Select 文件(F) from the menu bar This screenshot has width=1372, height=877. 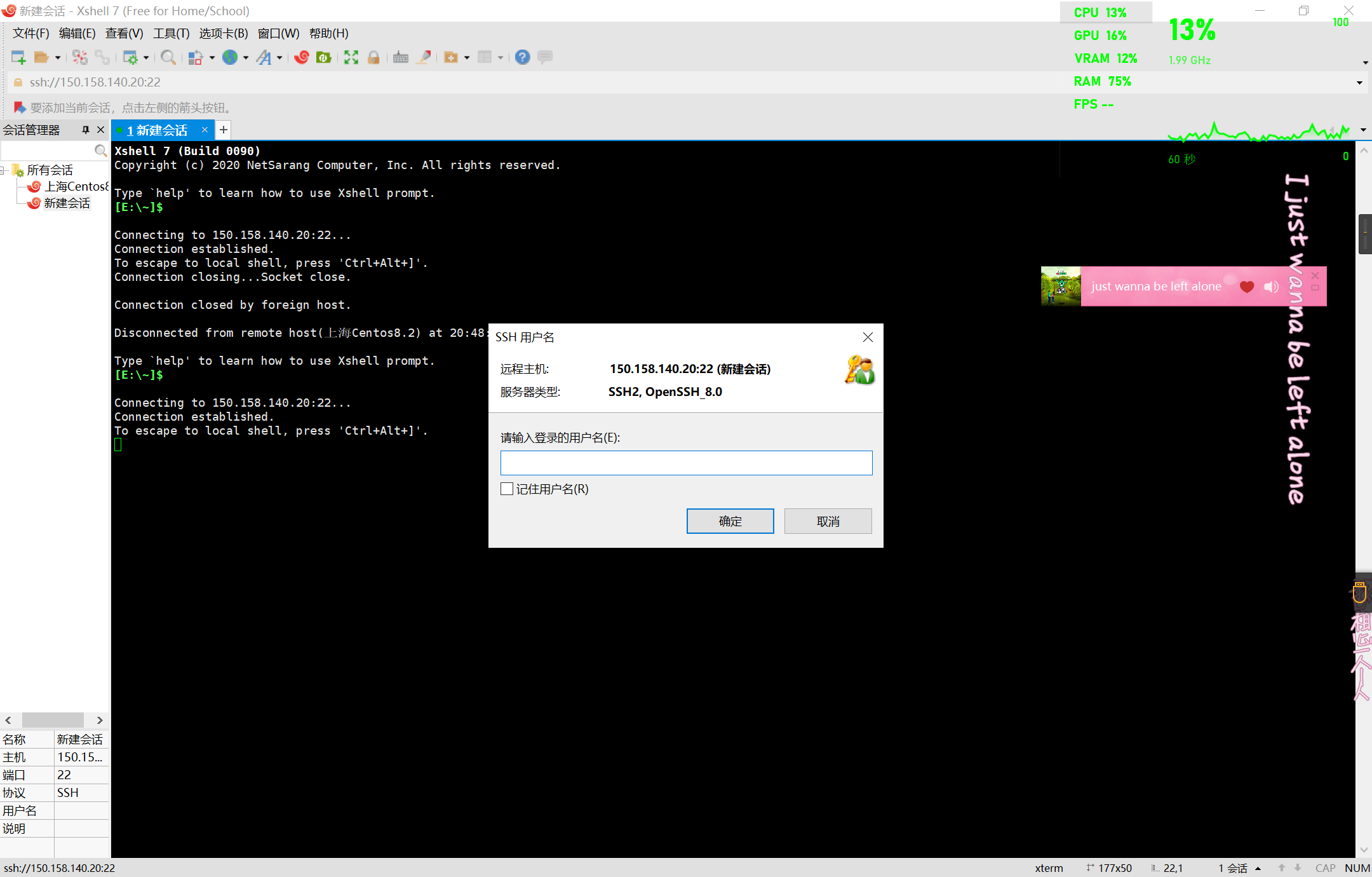point(29,33)
